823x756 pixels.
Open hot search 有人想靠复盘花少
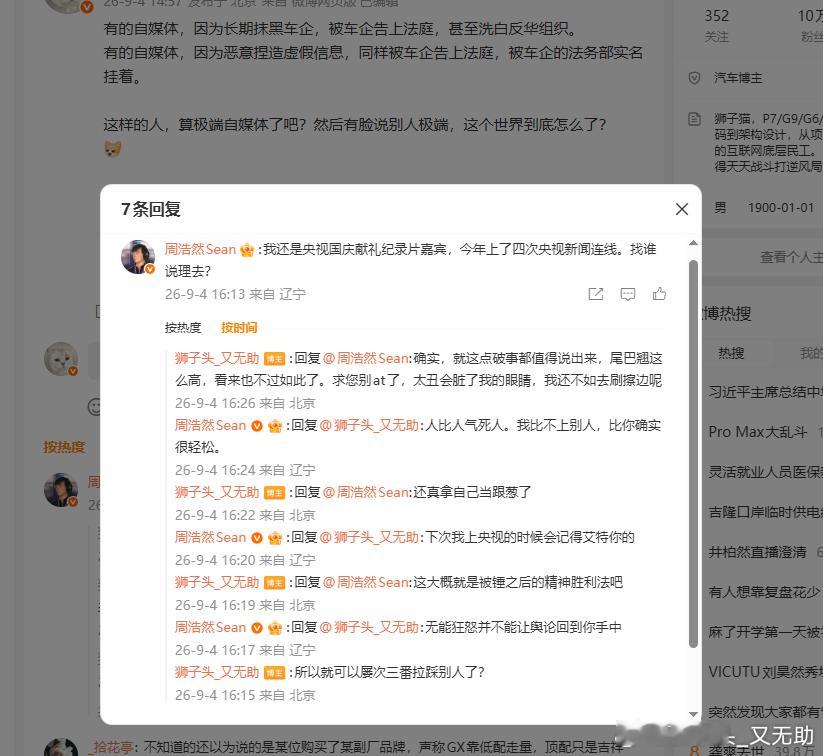(766, 592)
